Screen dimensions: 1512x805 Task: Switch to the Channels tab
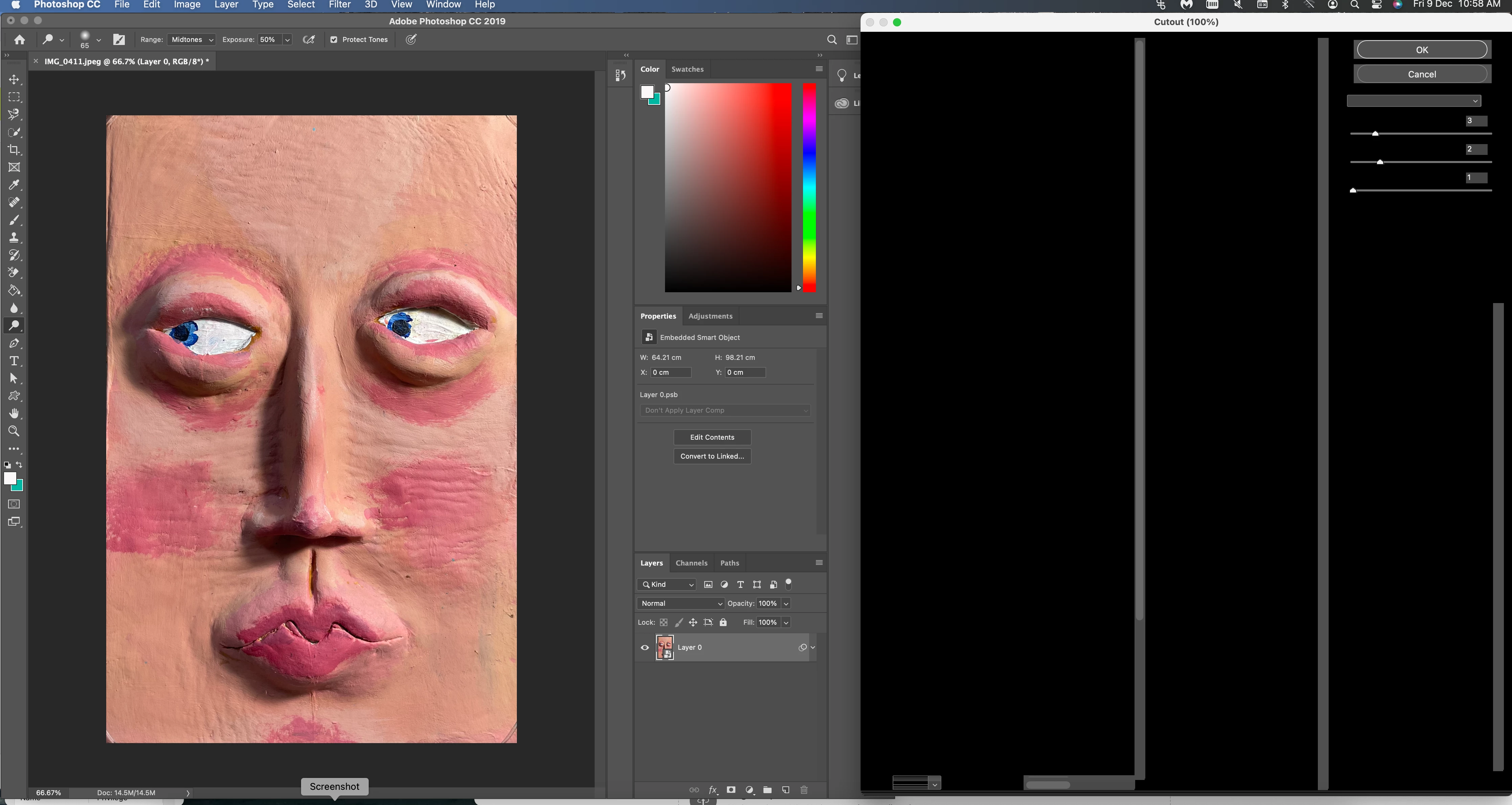[x=691, y=563]
